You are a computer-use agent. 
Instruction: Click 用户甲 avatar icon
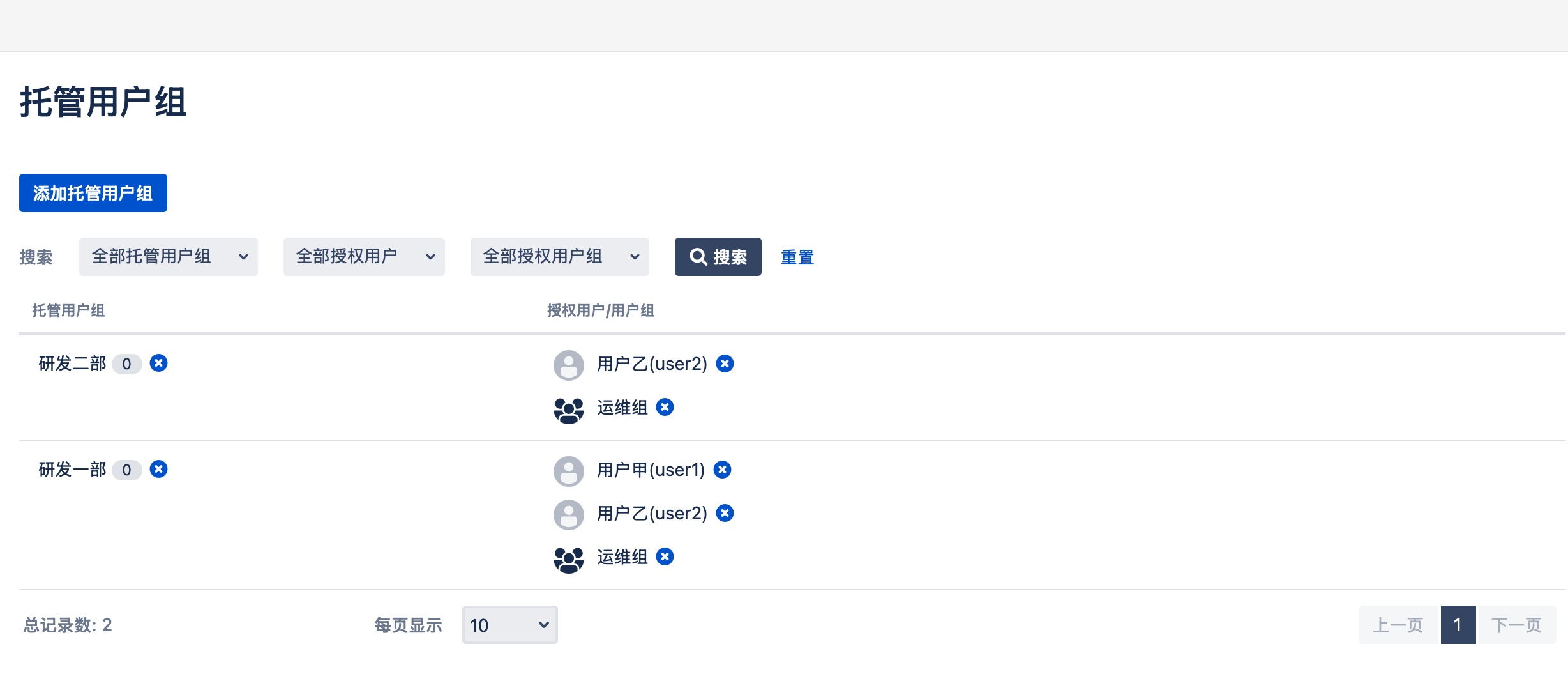click(568, 471)
